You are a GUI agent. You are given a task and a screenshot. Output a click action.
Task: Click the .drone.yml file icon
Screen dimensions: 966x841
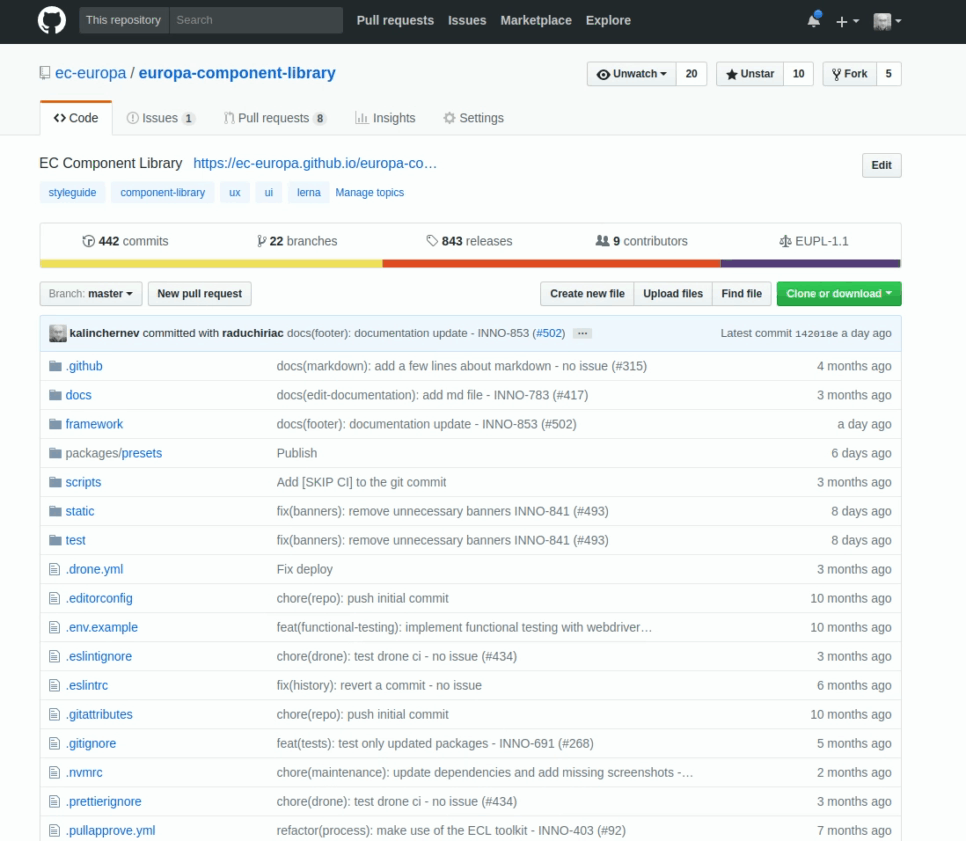(55, 569)
